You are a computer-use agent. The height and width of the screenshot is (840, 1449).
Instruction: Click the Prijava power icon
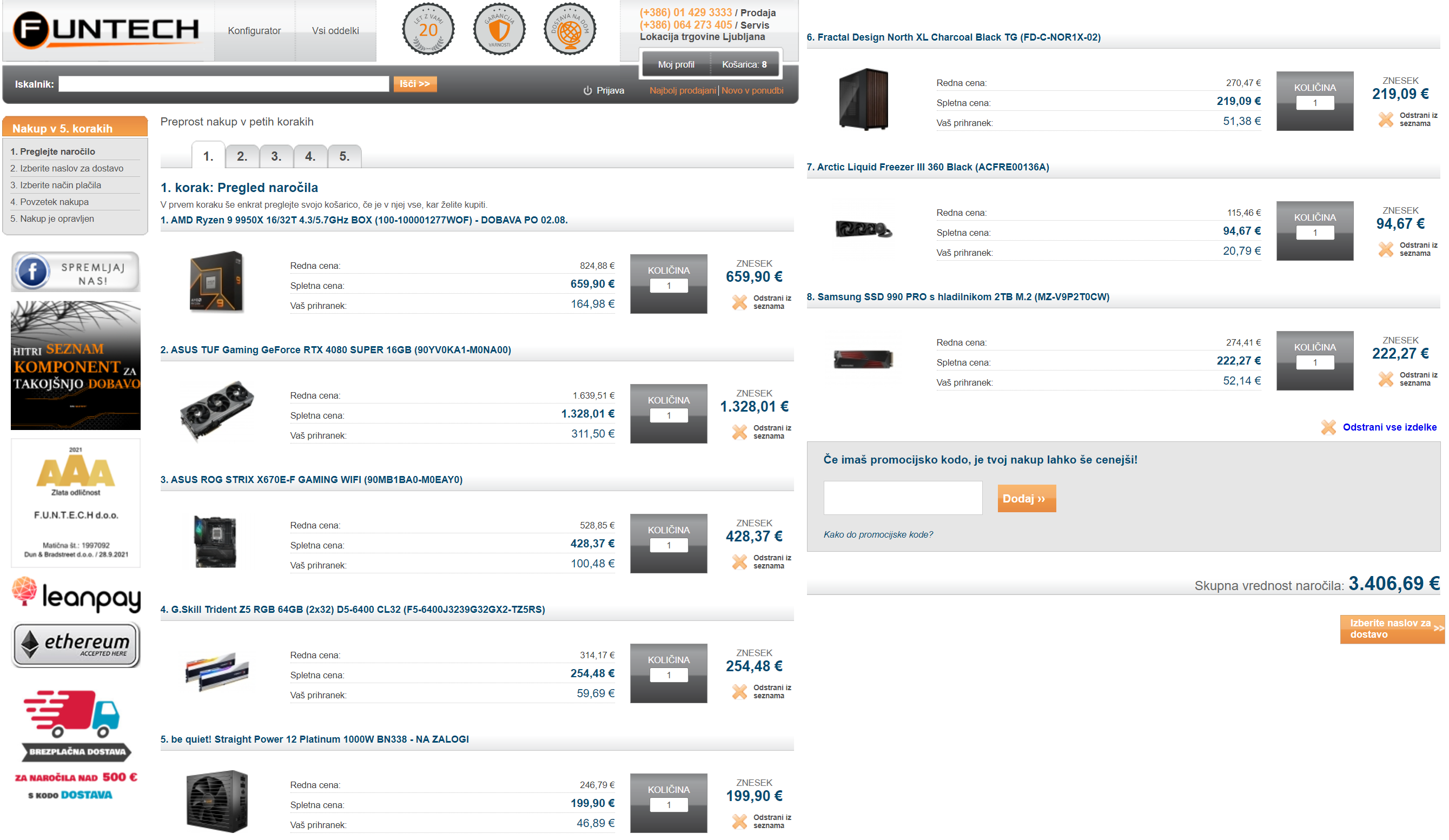[x=587, y=90]
